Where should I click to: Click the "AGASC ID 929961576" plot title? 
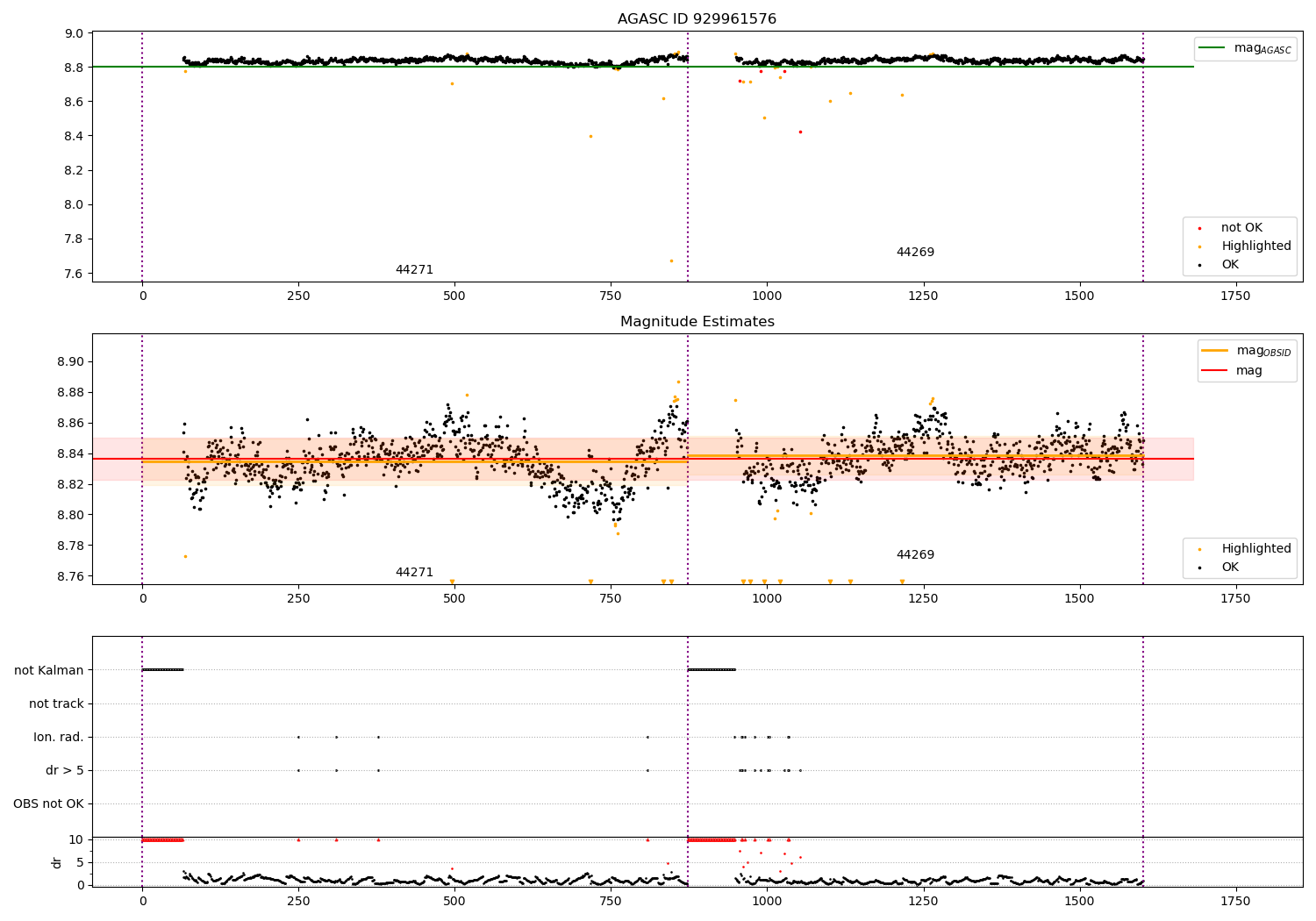(x=697, y=19)
